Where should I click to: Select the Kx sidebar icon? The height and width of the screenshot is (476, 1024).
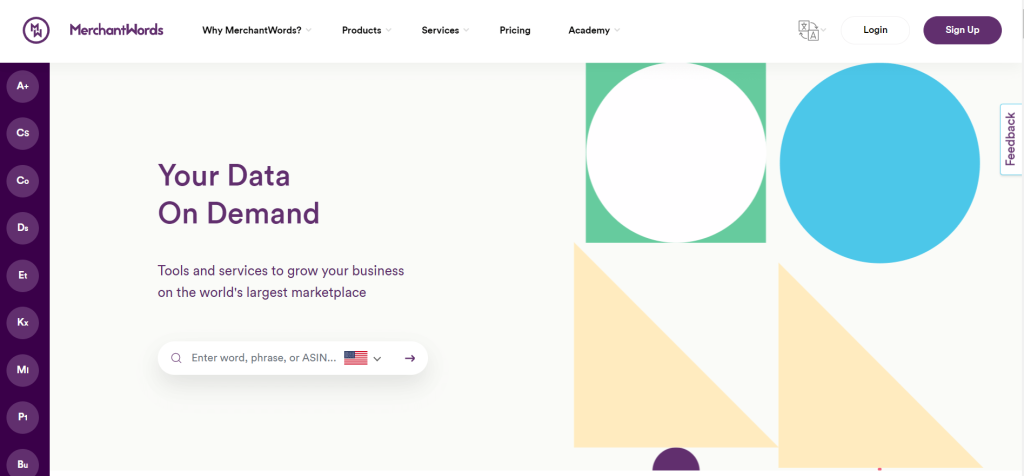pyautogui.click(x=23, y=323)
